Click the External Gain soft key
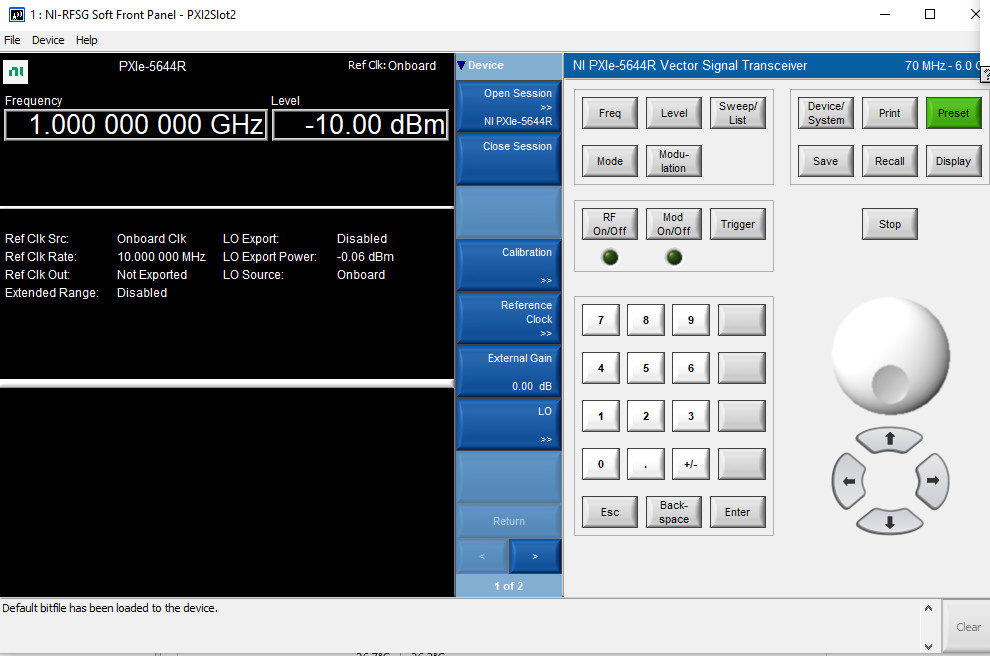The image size is (990, 656). [508, 371]
